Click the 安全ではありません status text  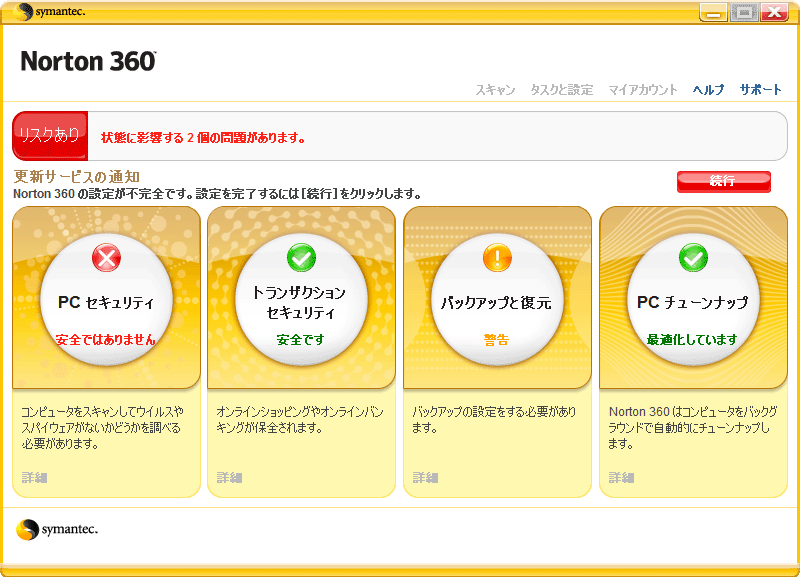tap(106, 340)
